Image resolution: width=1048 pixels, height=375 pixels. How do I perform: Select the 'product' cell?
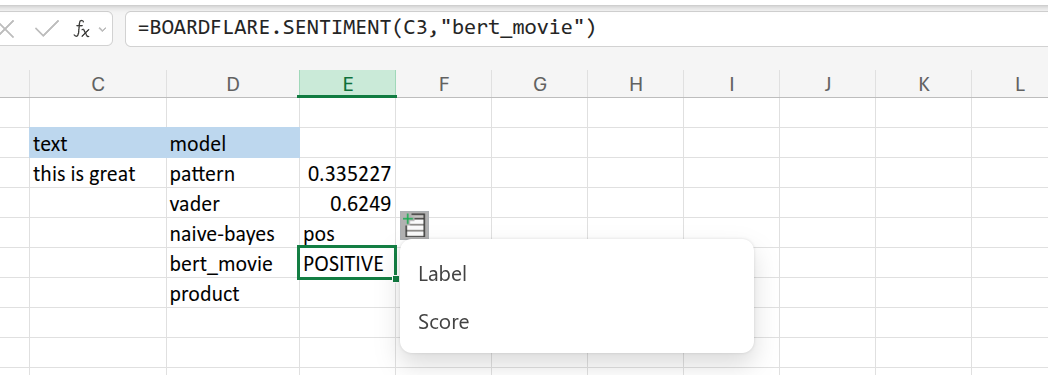(233, 293)
